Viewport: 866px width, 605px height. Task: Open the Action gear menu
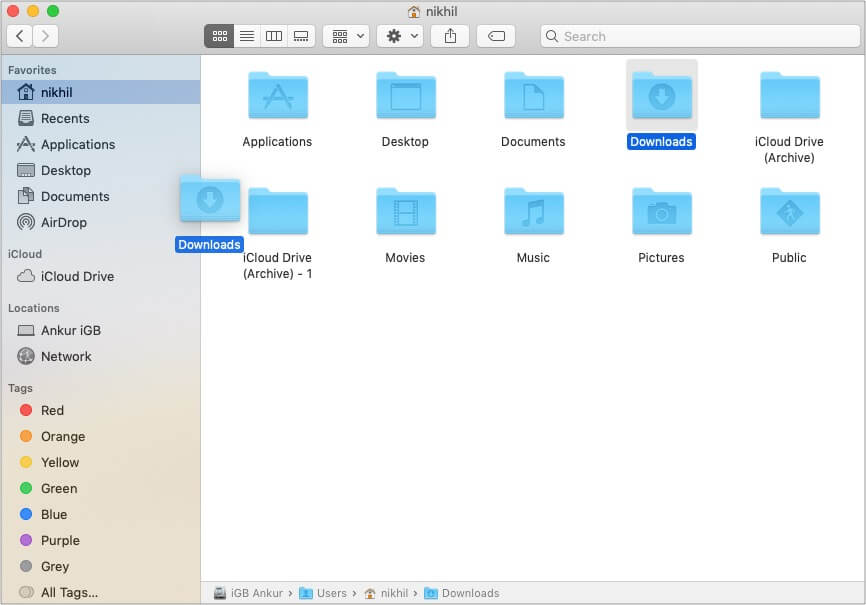pos(399,36)
